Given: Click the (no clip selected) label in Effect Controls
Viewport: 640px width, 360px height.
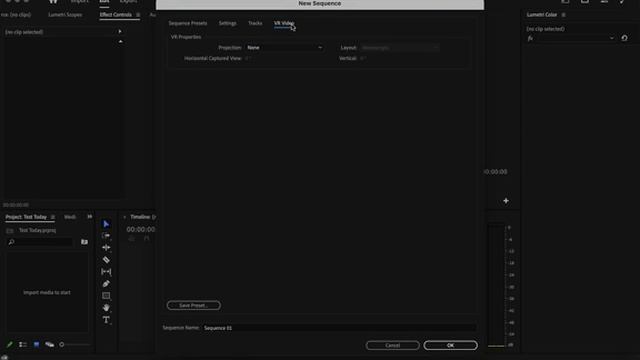Looking at the screenshot, I should (24, 32).
